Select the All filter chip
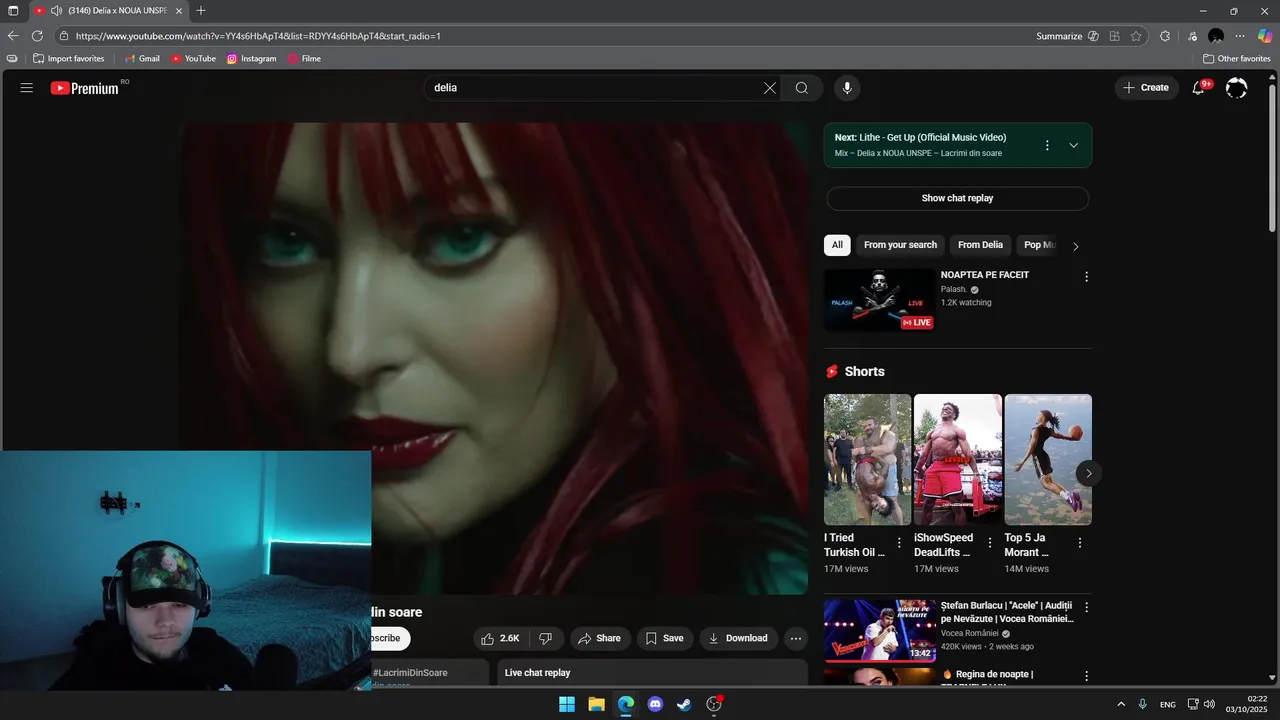The image size is (1280, 720). click(837, 245)
